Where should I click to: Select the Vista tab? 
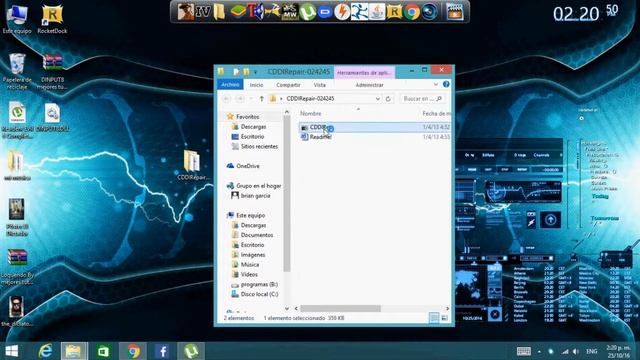point(320,85)
